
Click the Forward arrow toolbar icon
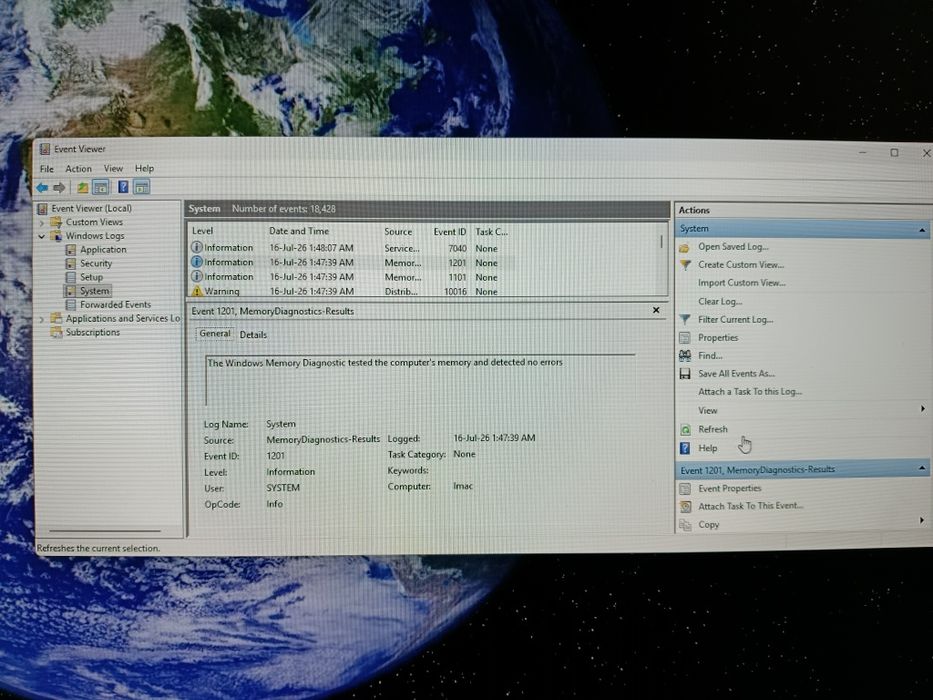(x=59, y=188)
